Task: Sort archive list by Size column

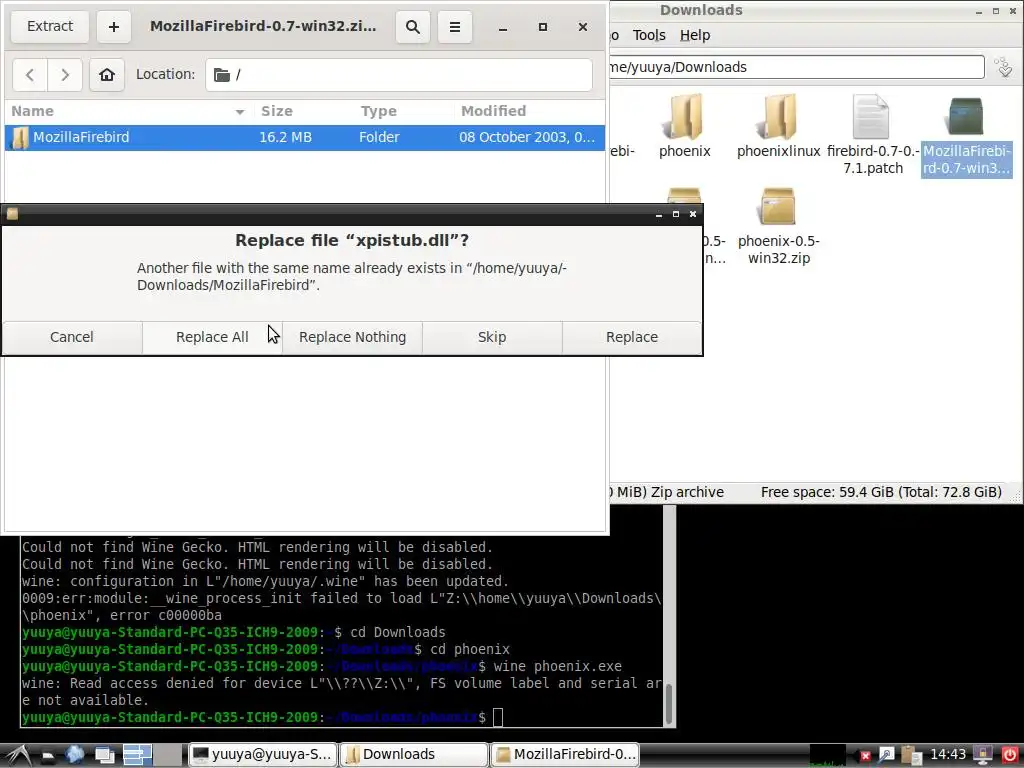Action: [303, 111]
